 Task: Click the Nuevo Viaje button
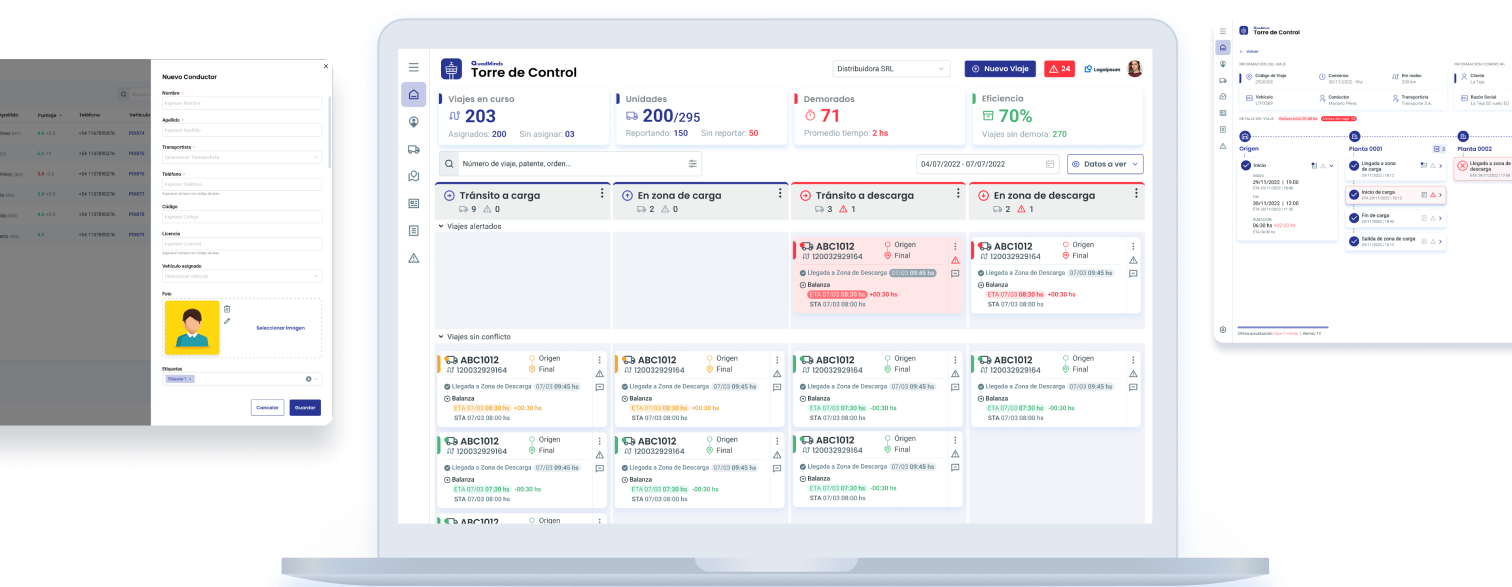(x=999, y=69)
